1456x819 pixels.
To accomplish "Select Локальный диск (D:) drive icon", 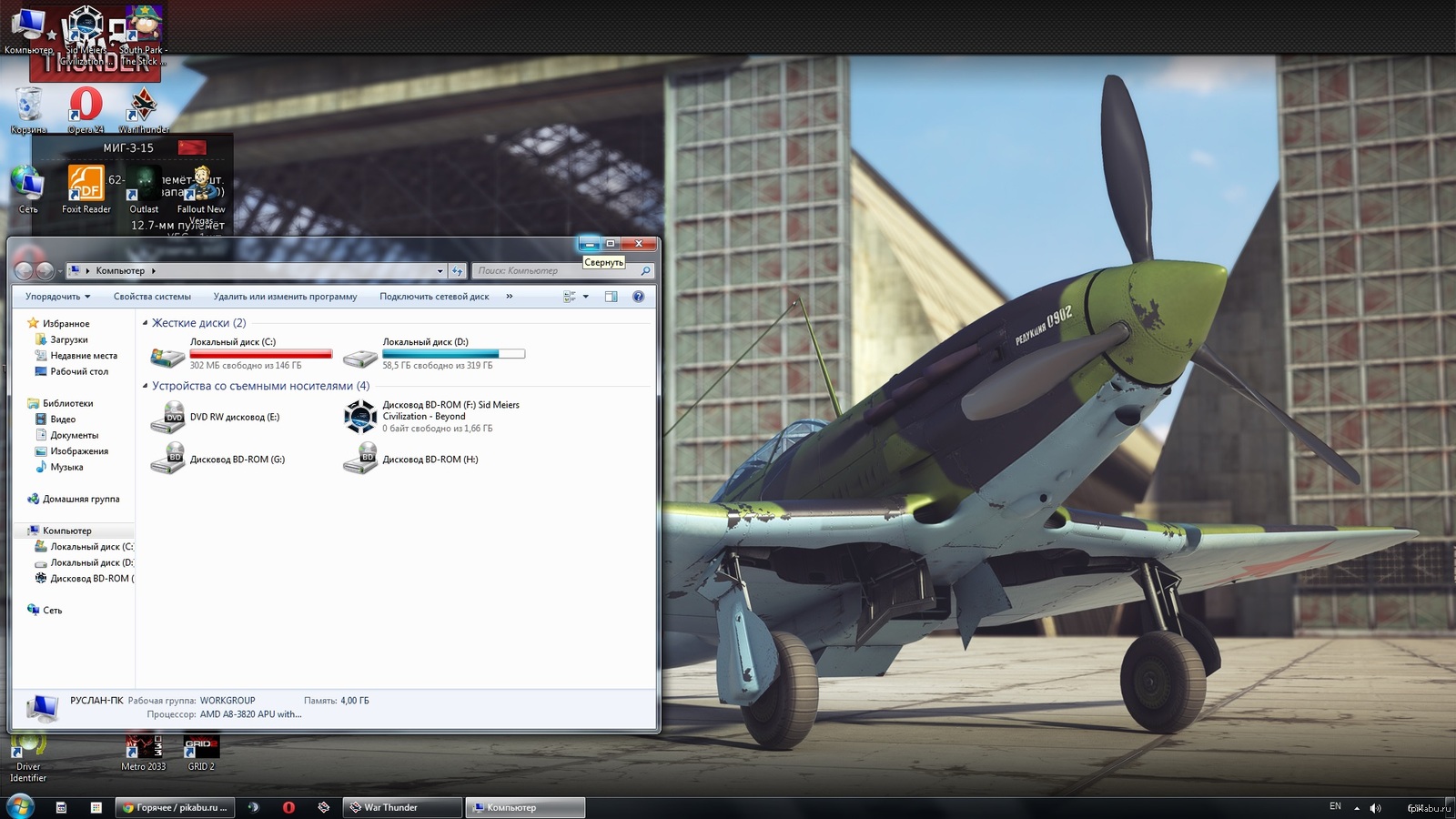I will (x=360, y=357).
